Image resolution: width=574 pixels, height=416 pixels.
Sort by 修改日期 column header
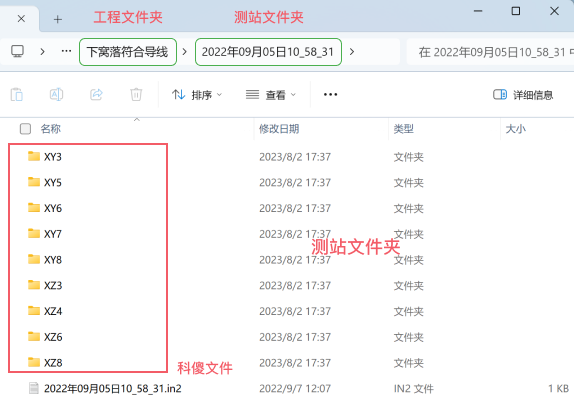(279, 129)
